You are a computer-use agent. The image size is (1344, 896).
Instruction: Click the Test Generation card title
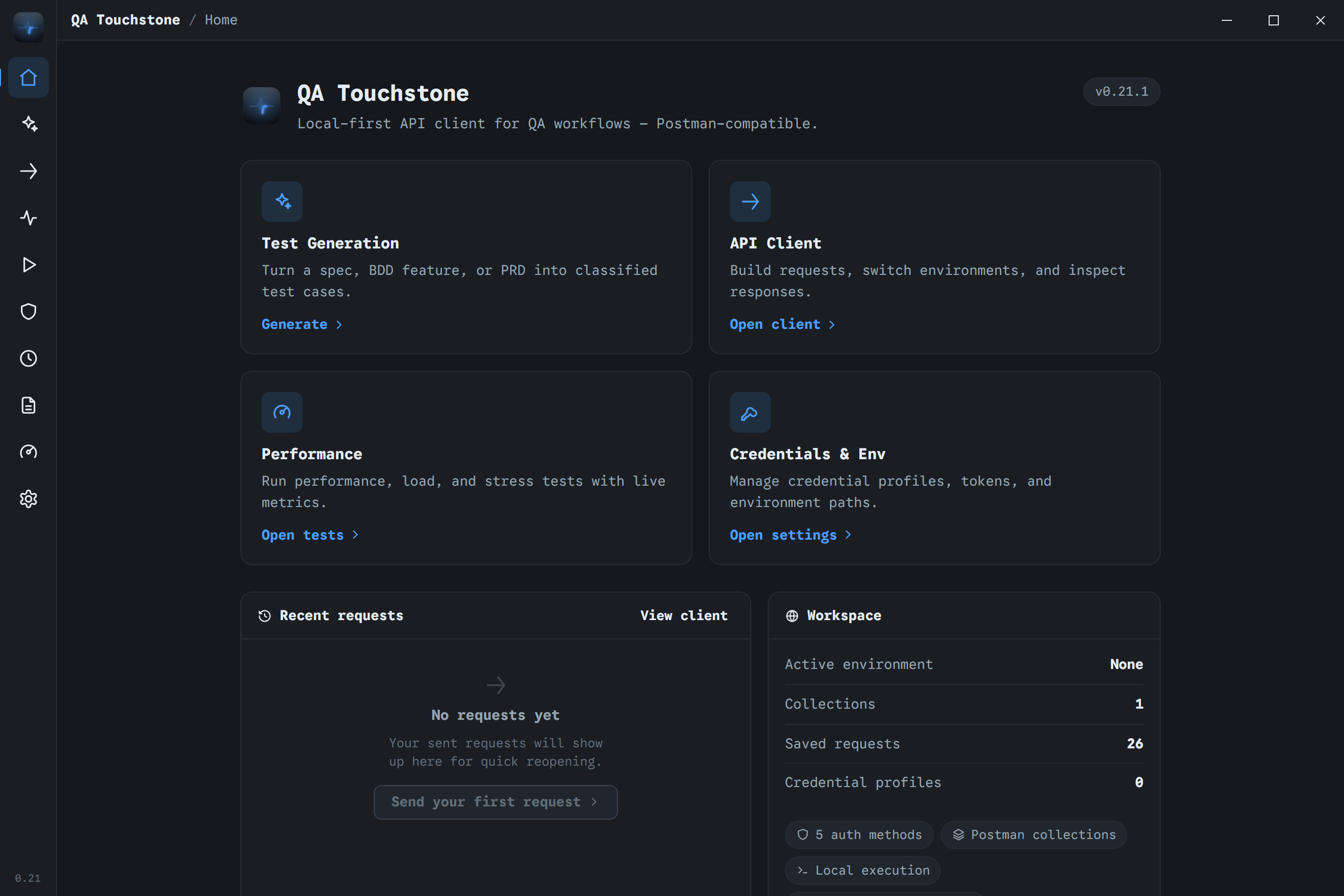coord(330,243)
